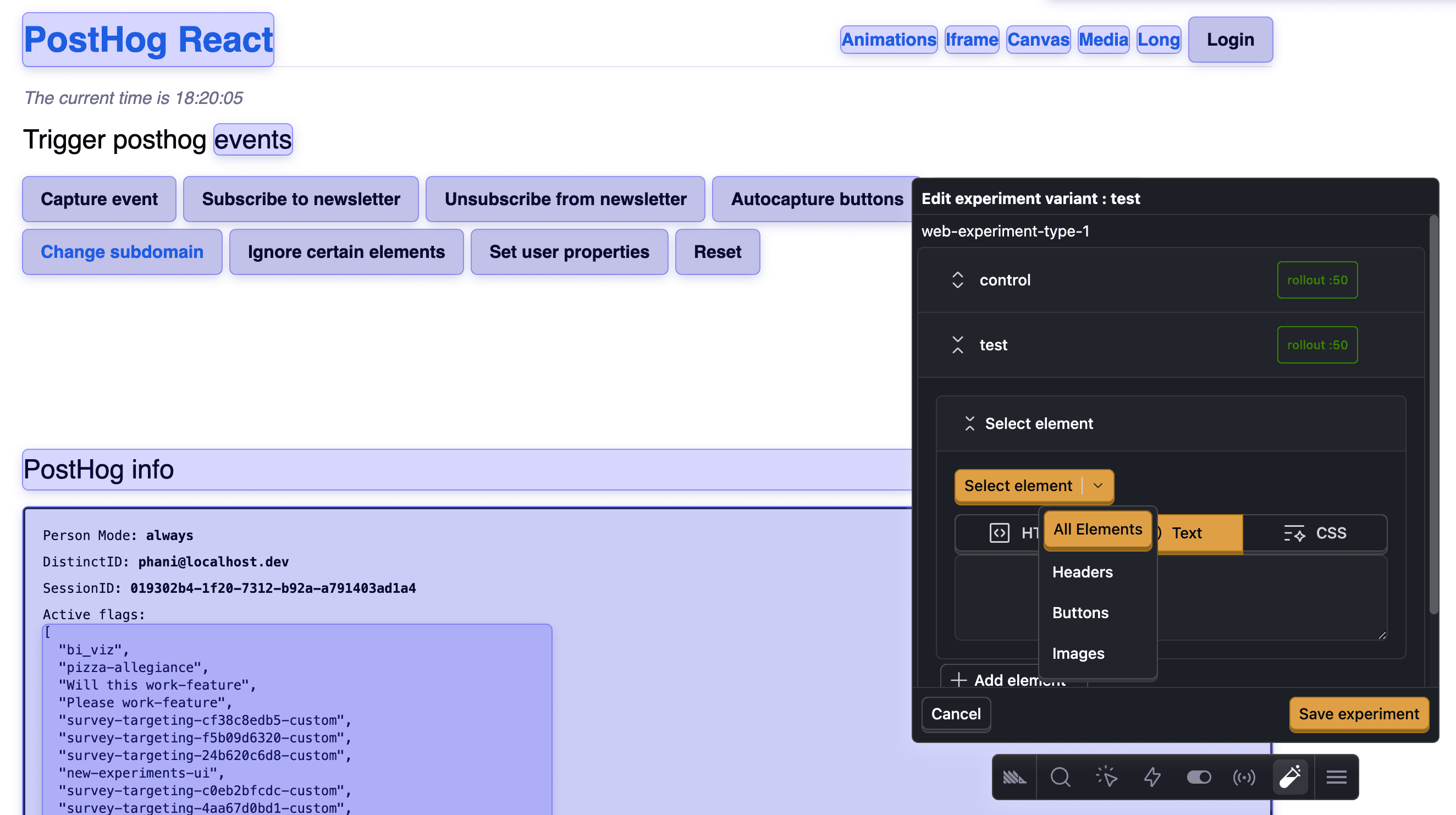Click the Capture event button

point(99,199)
